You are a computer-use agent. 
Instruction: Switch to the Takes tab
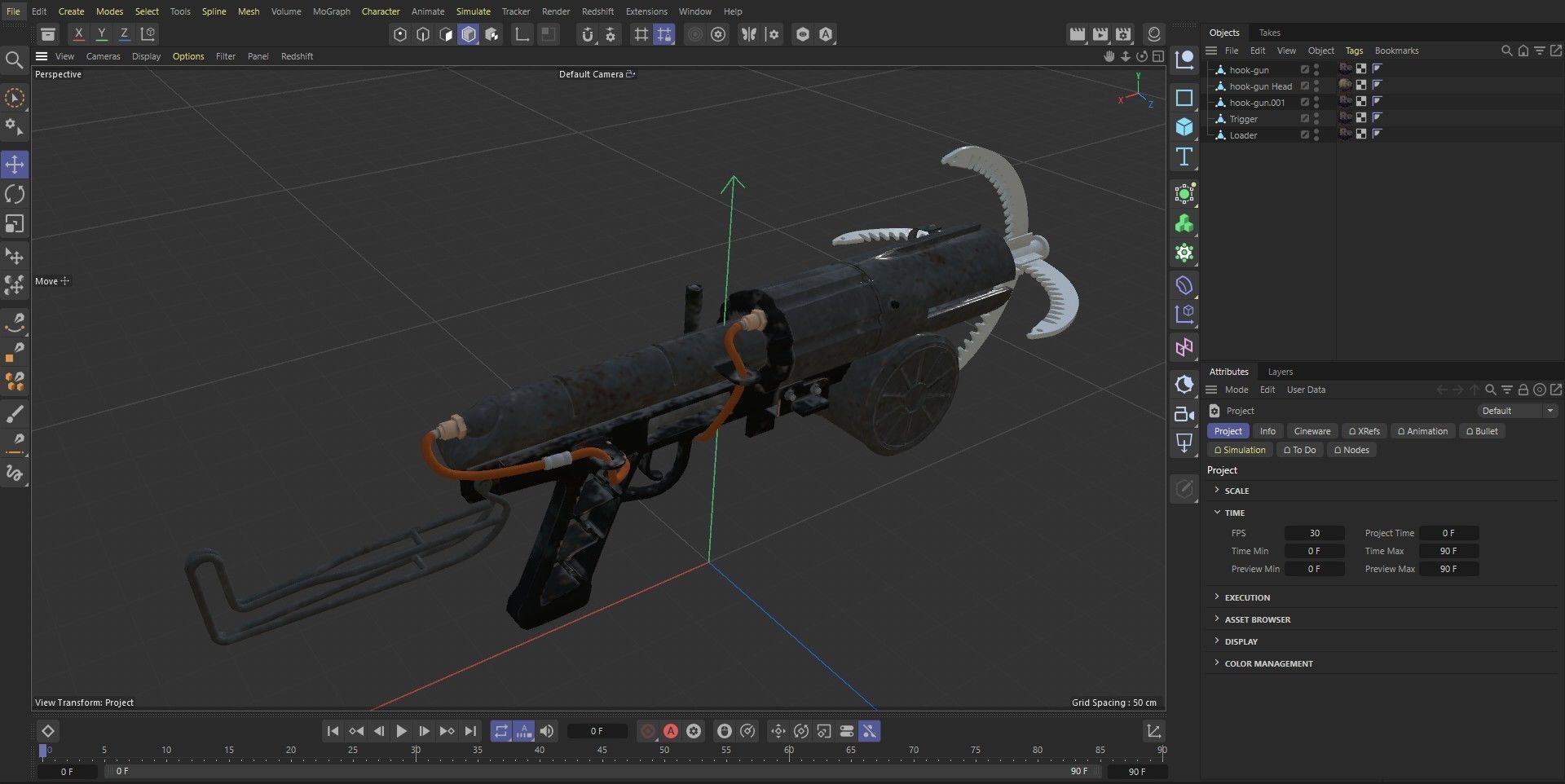1269,33
